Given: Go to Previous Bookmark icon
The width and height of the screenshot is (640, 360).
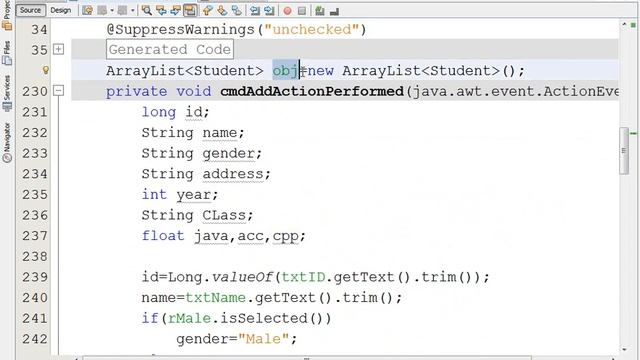Looking at the screenshot, I should pyautogui.click(x=207, y=11).
